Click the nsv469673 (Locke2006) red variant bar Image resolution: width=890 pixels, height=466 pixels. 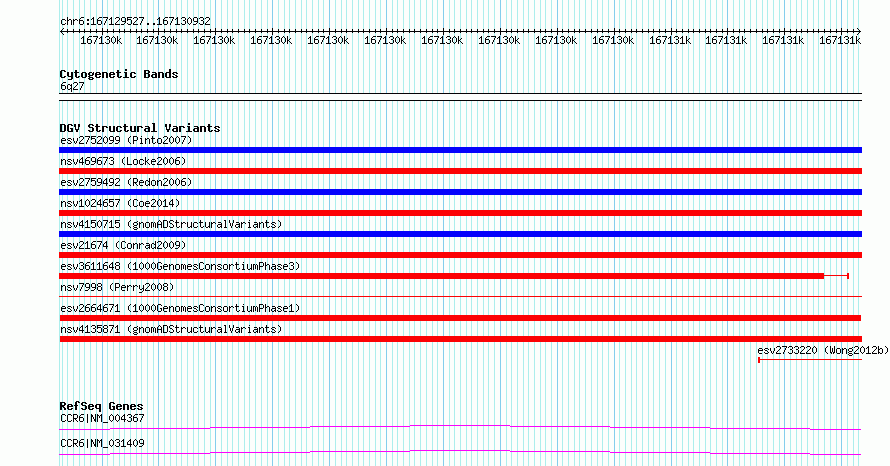(460, 171)
